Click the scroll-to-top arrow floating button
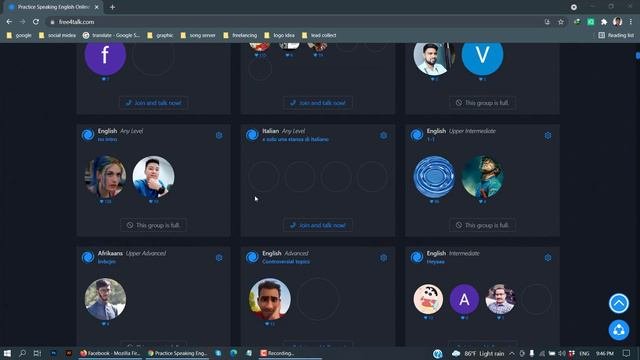640x360 pixels. coord(619,303)
